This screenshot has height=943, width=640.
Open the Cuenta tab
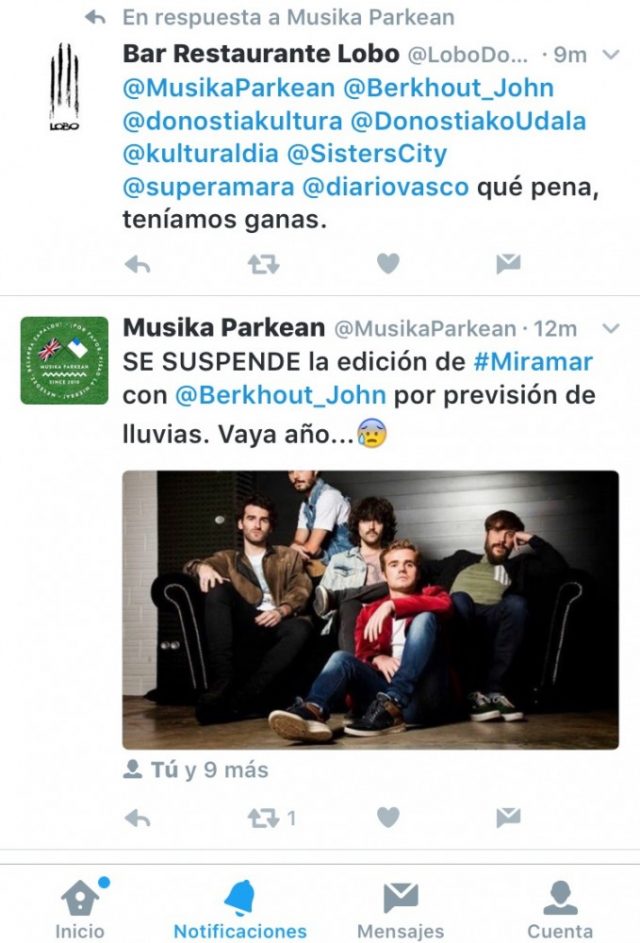tap(560, 909)
